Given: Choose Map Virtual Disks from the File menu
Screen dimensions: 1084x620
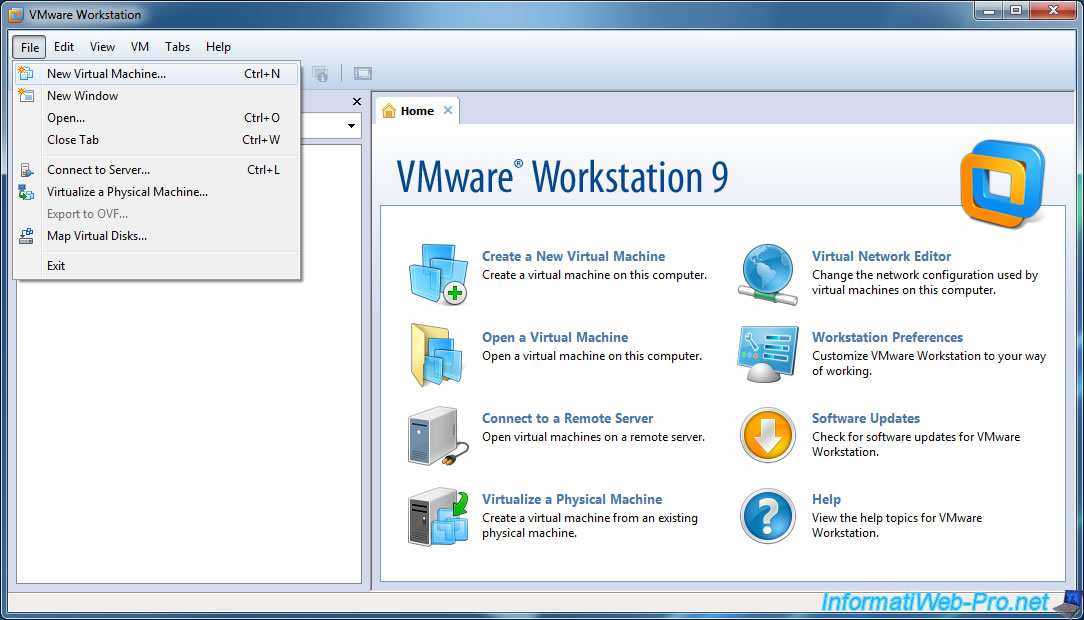Looking at the screenshot, I should [x=96, y=236].
